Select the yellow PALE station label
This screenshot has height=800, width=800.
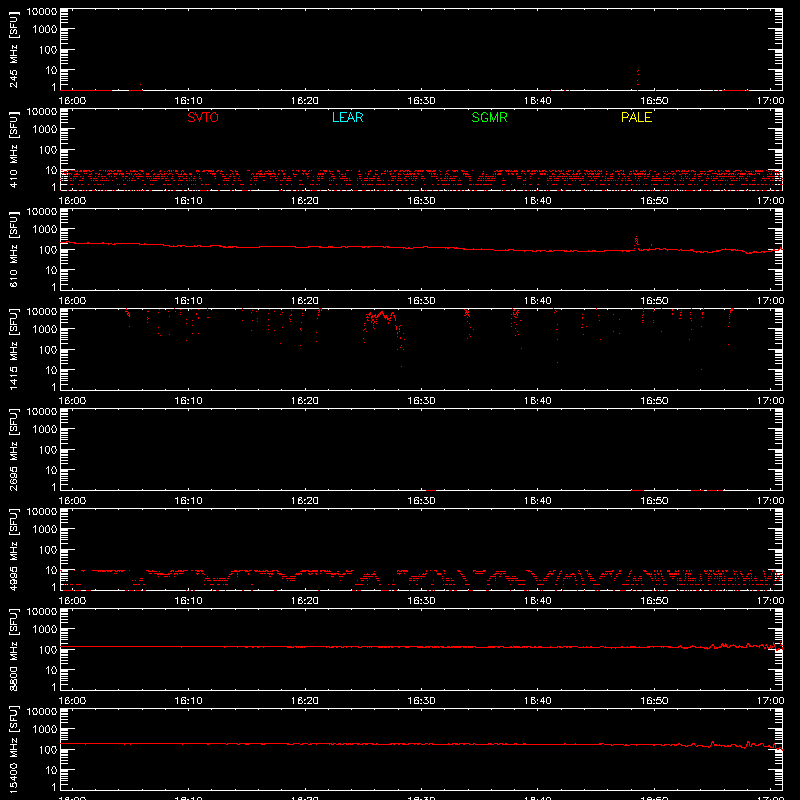click(x=636, y=117)
